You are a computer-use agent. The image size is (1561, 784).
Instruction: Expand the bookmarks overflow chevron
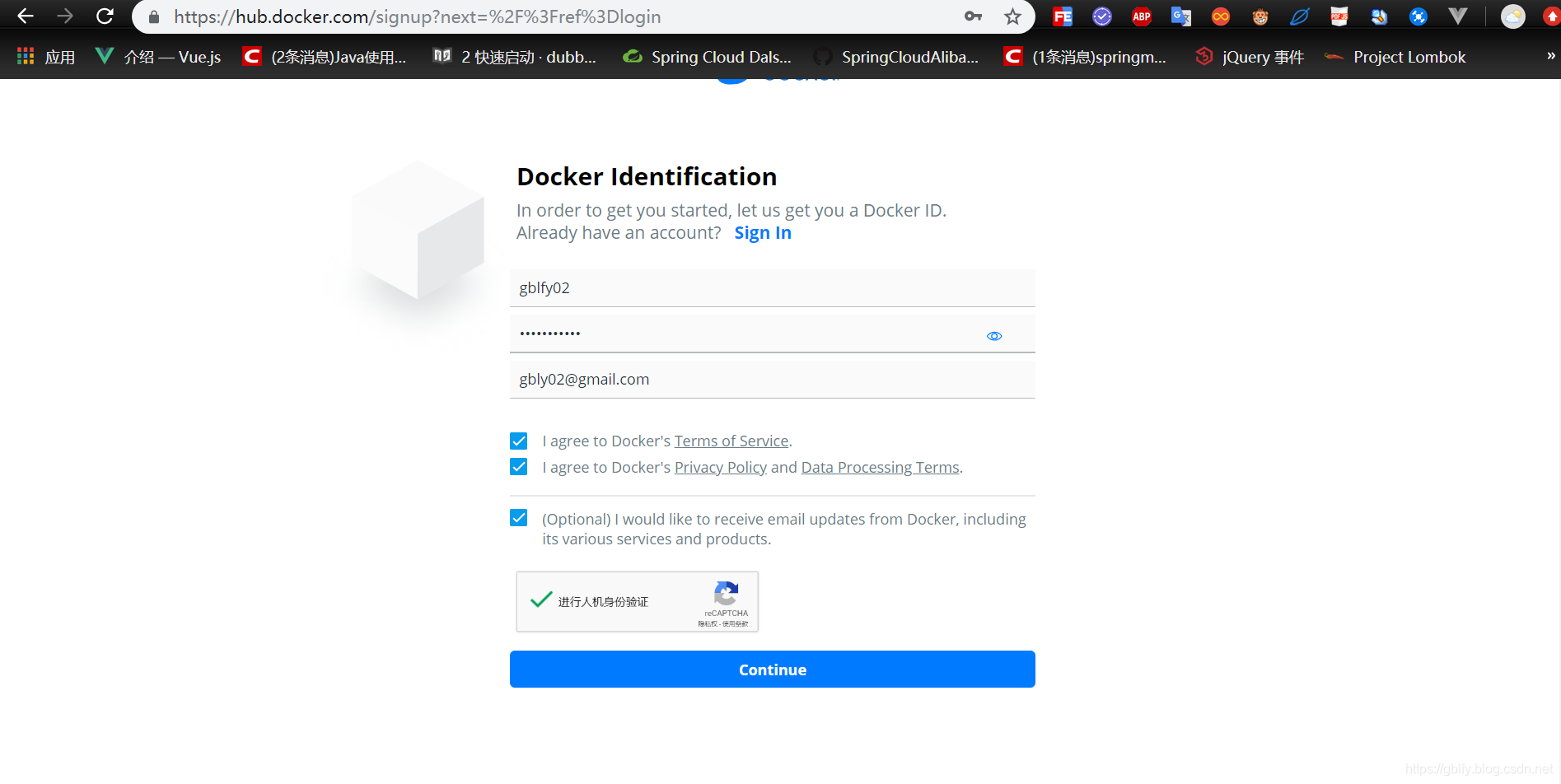coord(1550,56)
